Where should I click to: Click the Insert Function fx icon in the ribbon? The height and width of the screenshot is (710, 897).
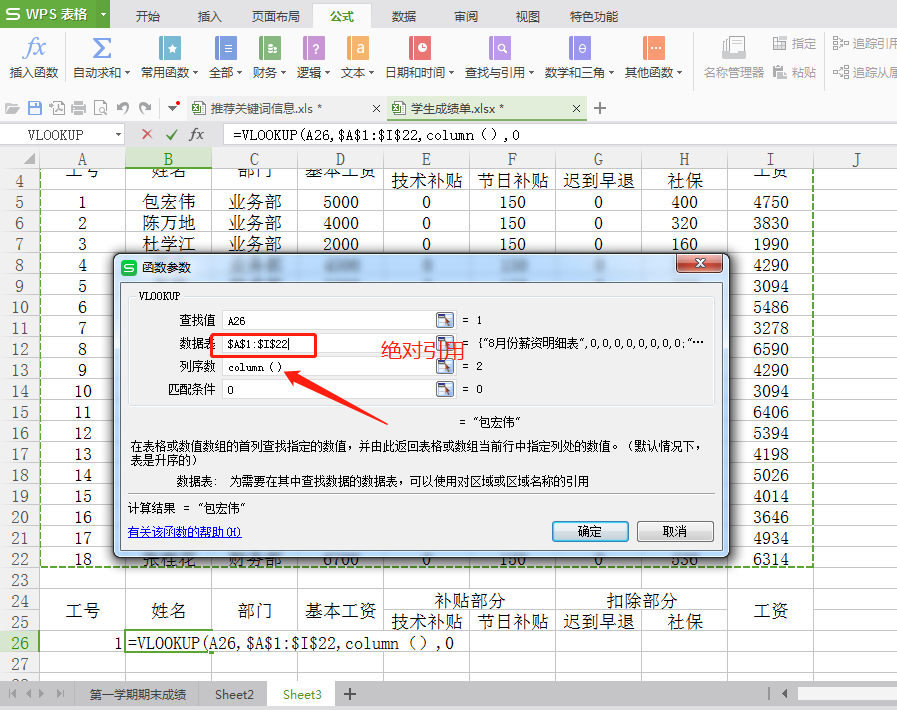pos(34,48)
